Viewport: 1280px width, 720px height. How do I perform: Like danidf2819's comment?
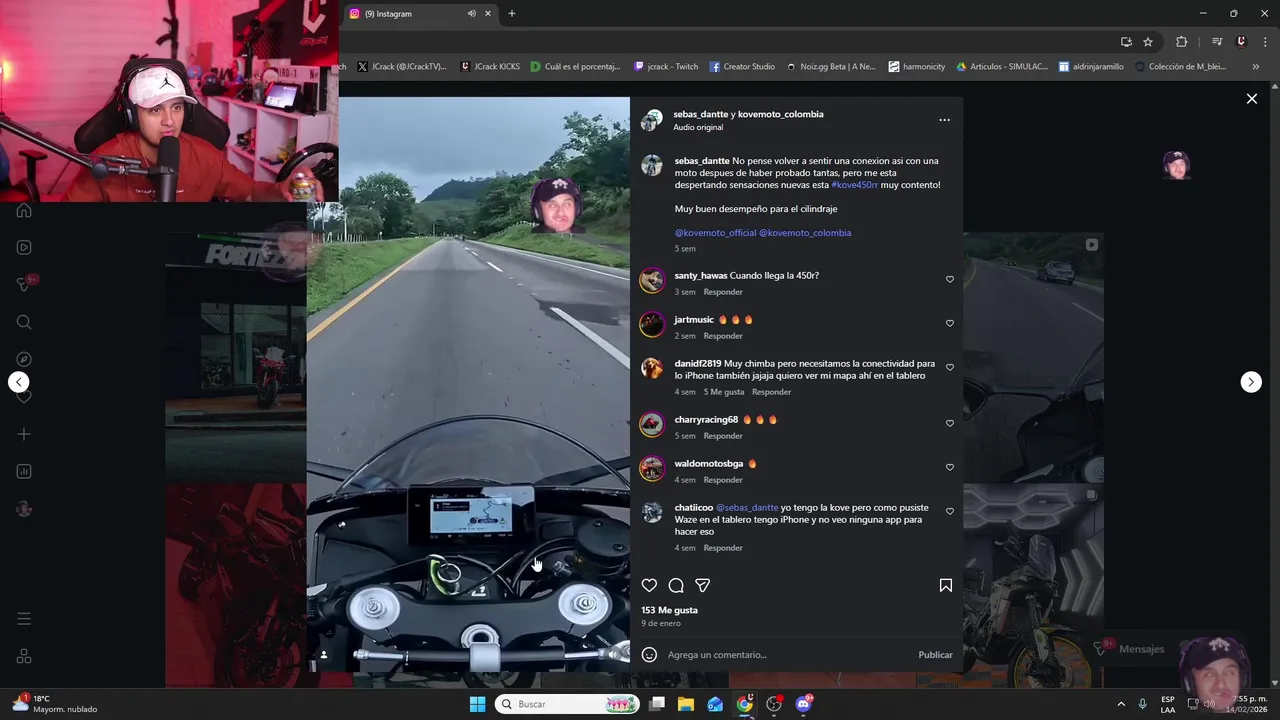tap(950, 367)
